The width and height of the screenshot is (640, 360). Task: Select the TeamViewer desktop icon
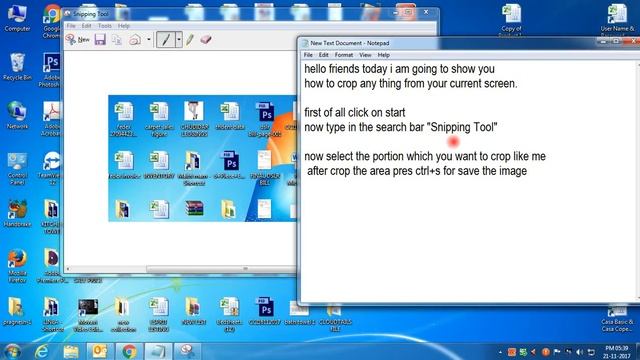click(x=51, y=168)
